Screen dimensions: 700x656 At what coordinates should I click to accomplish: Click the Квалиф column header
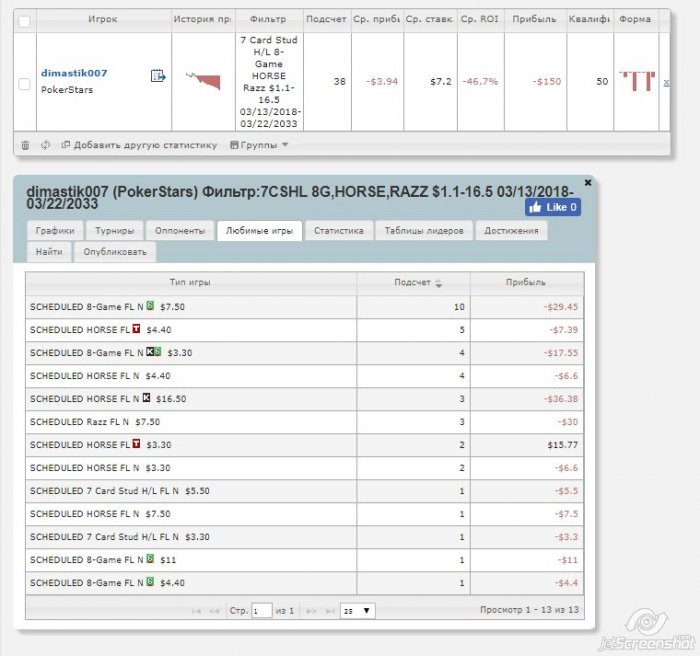point(590,19)
